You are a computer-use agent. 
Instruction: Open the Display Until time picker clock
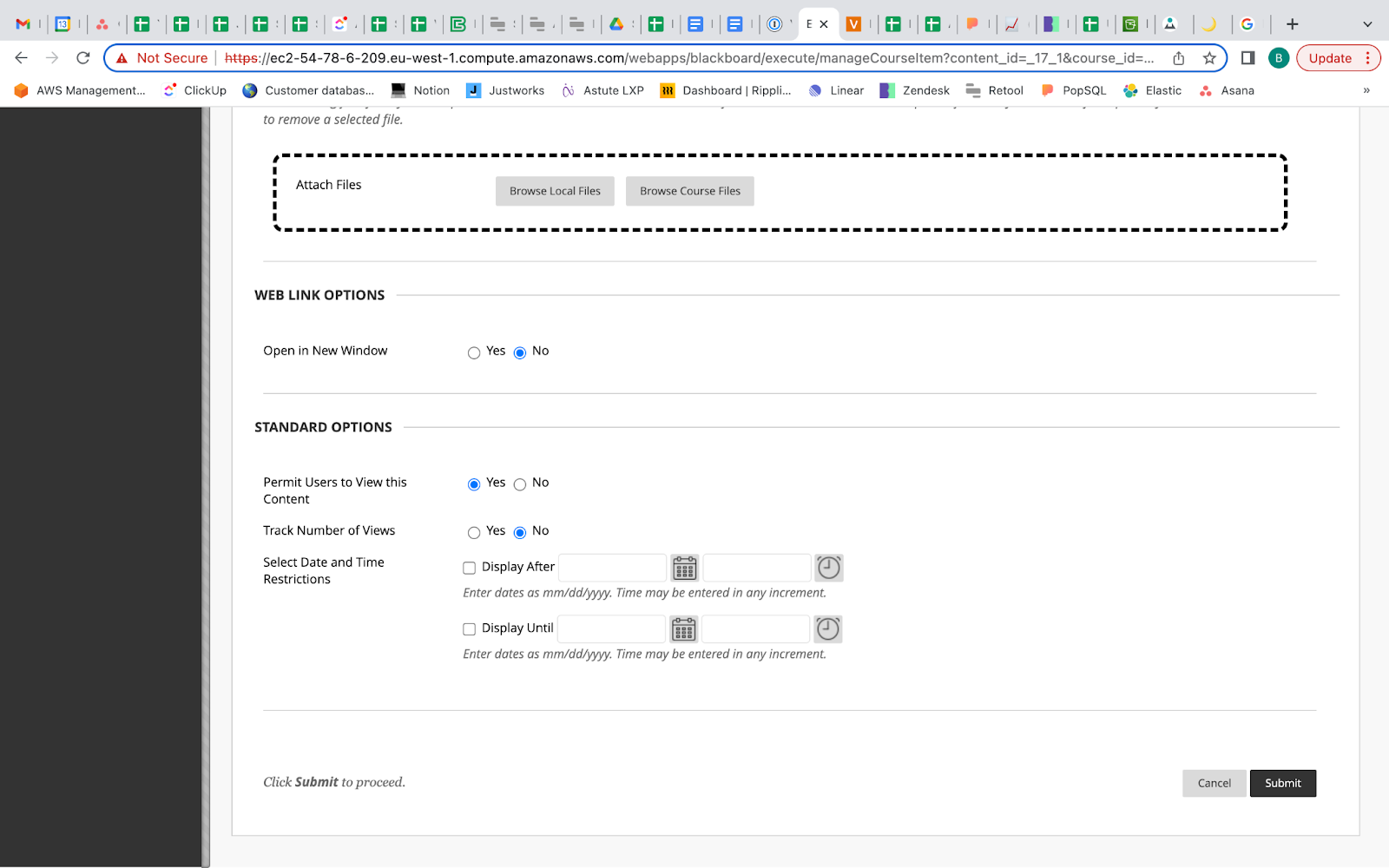tap(828, 629)
